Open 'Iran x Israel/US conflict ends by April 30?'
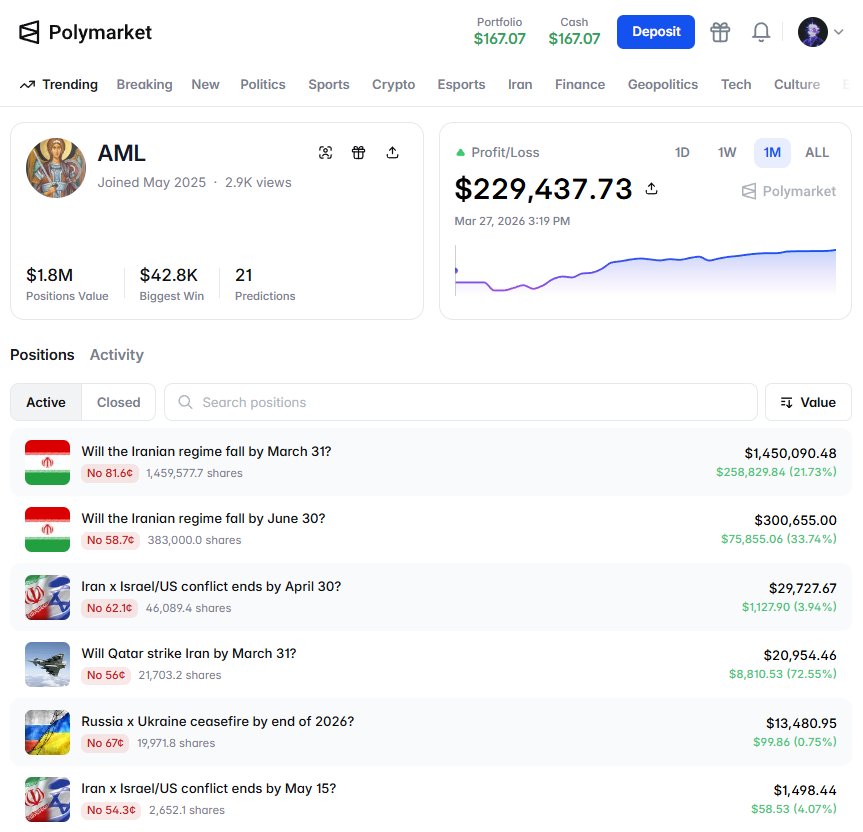Screen dimensions: 863x832 click(211, 587)
